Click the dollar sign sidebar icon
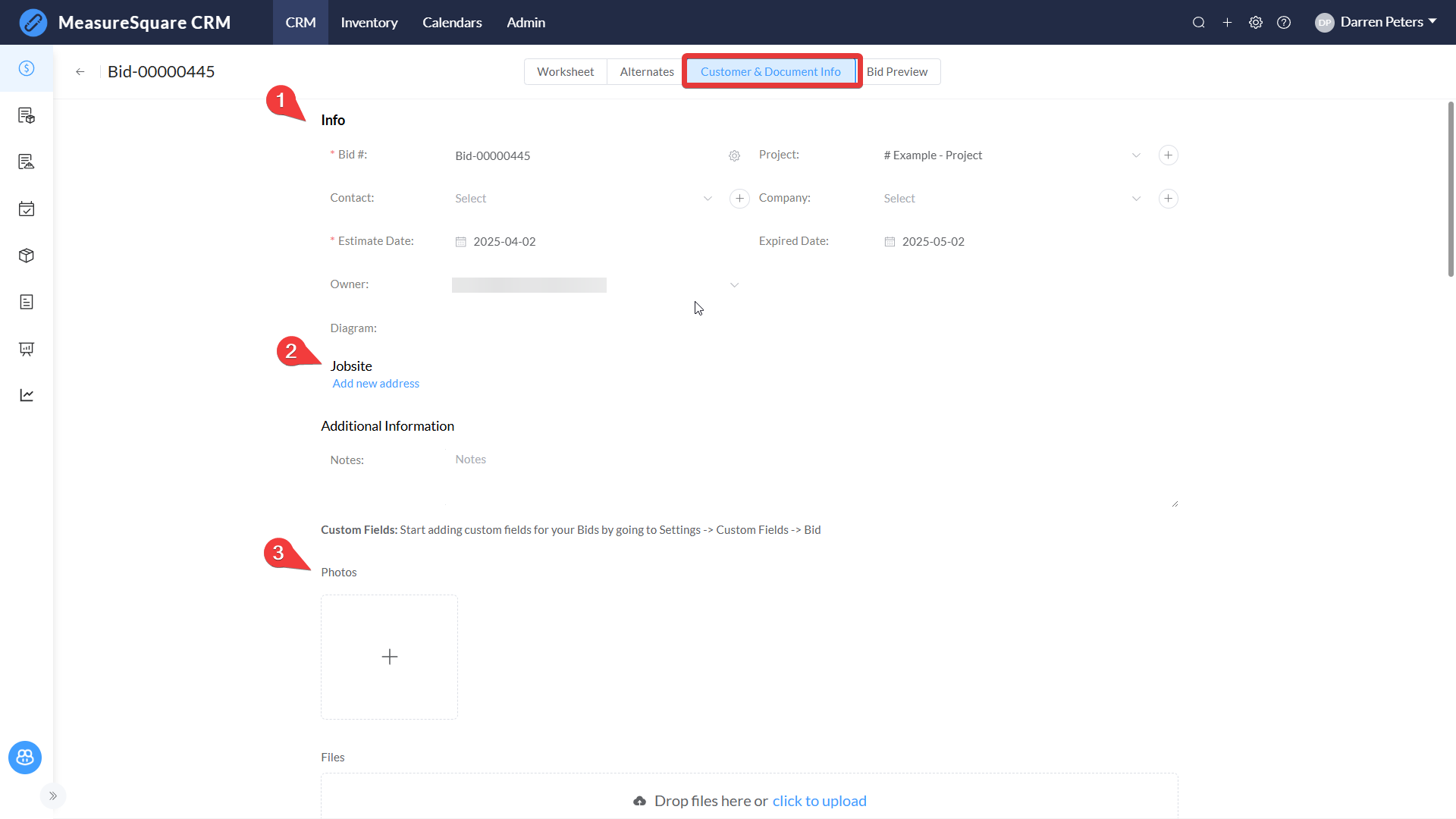This screenshot has width=1456, height=819. [x=27, y=68]
